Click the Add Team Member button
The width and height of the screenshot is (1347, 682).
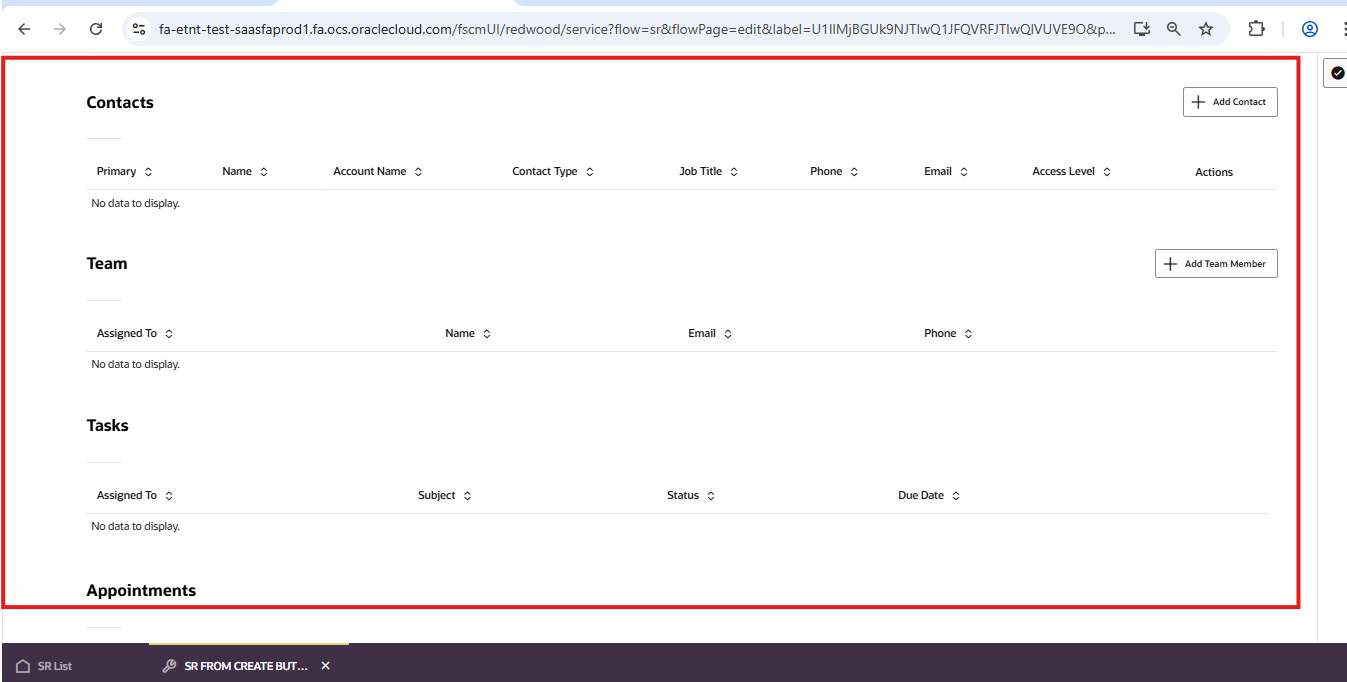click(x=1216, y=263)
